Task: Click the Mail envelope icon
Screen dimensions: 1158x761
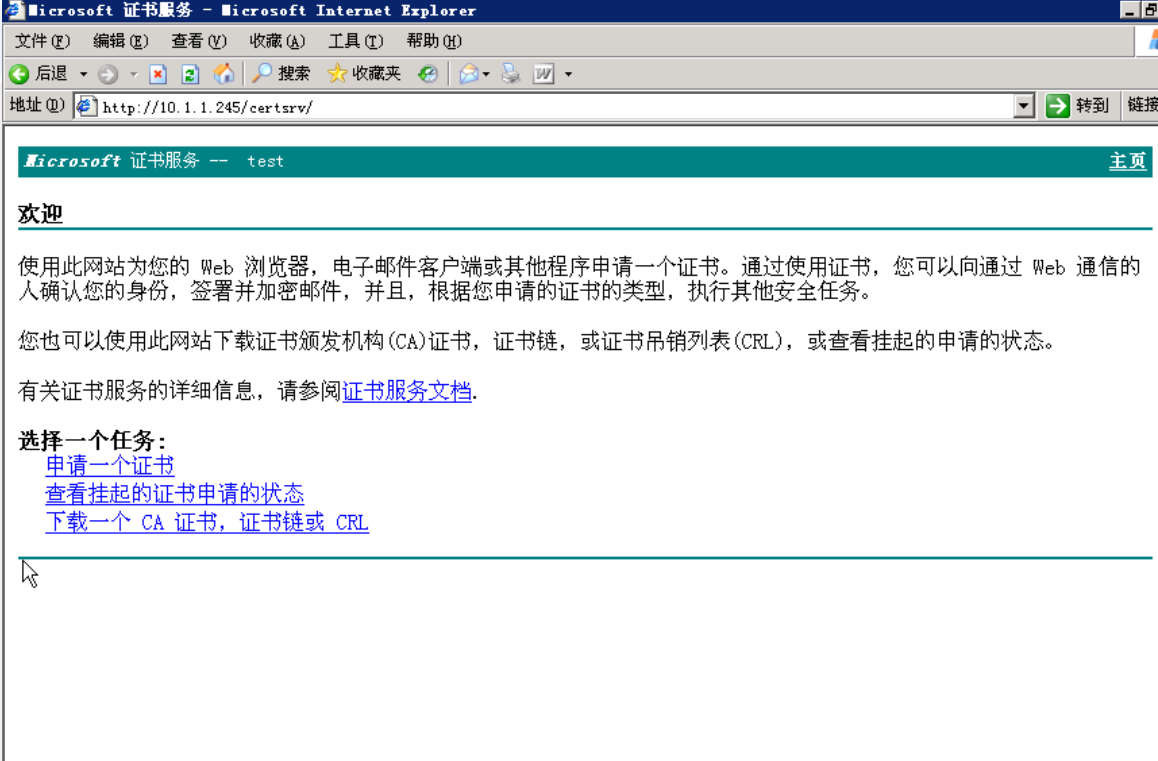Action: (x=468, y=74)
